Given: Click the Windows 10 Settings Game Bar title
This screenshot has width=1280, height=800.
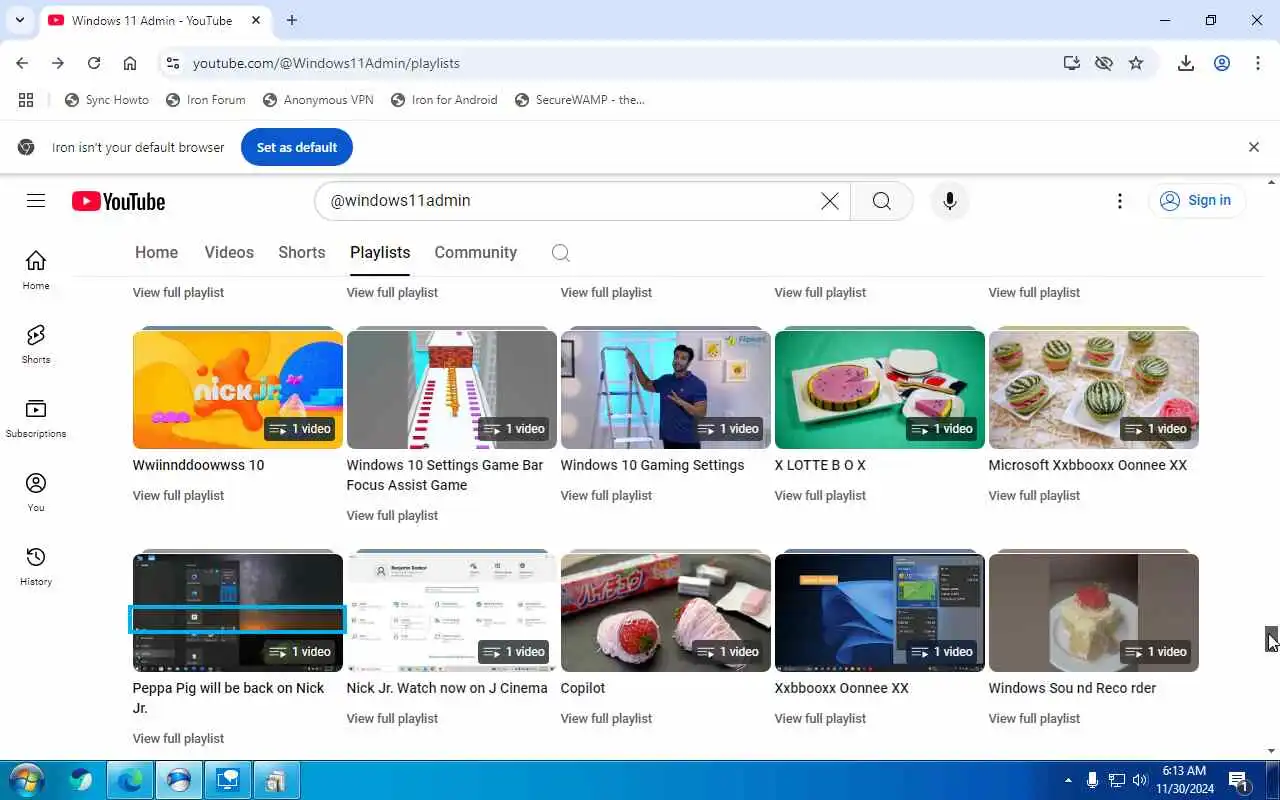Looking at the screenshot, I should click(445, 475).
